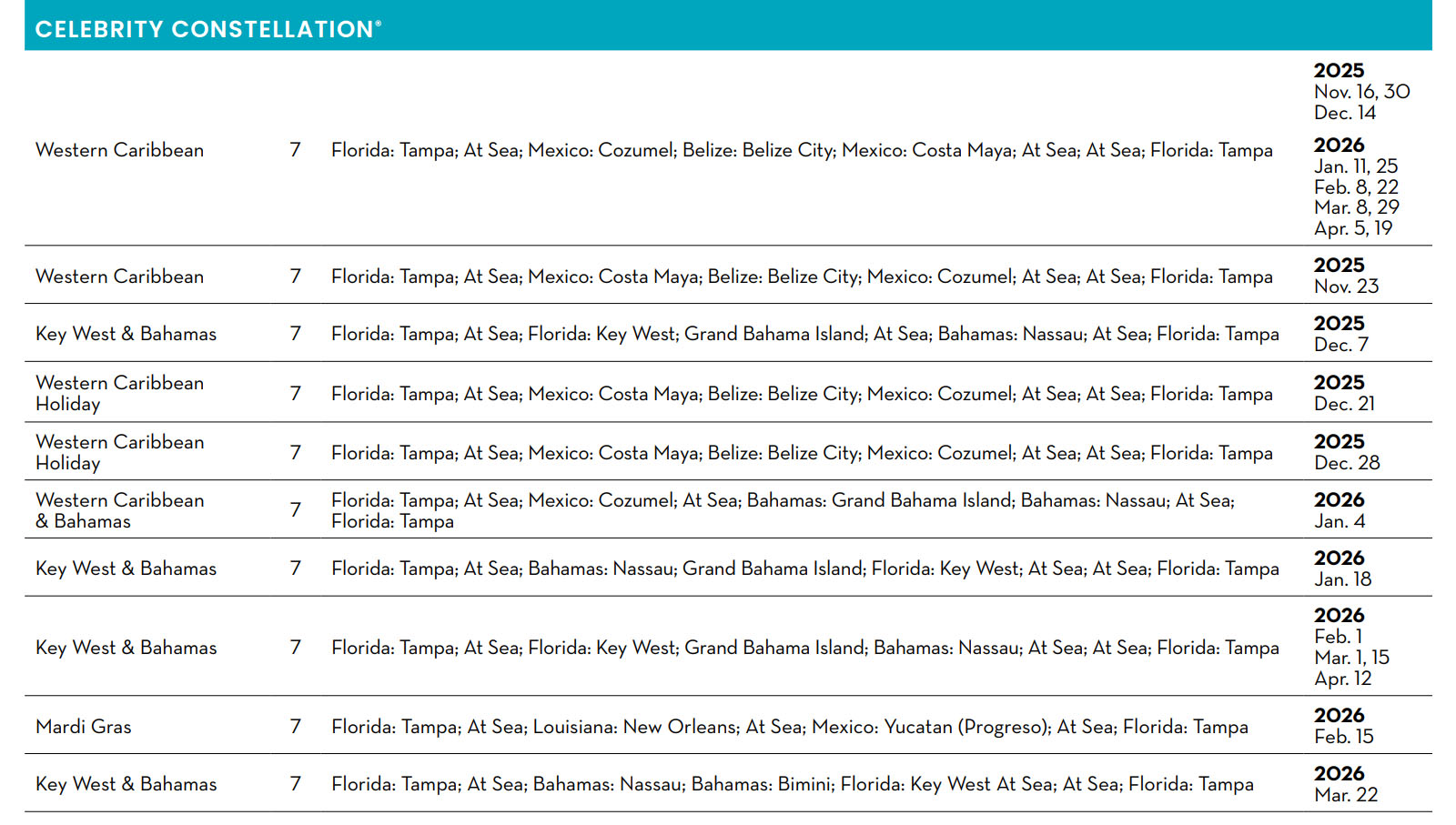Click the itinerary text in Dec. 21 row
The width and height of the screenshot is (1456, 825).
(x=802, y=394)
